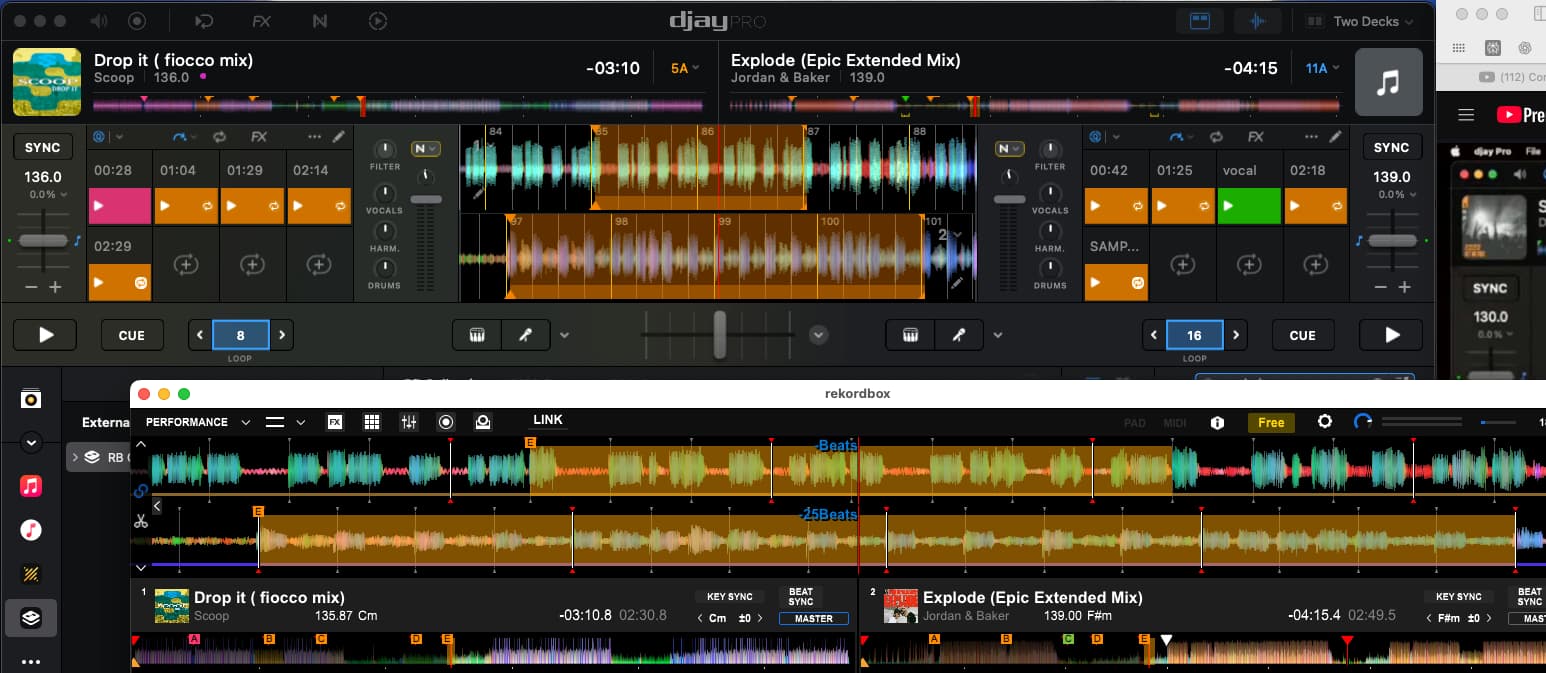This screenshot has height=673, width=1546.
Task: Switch to the deck layout view icon
Action: pos(1199,21)
